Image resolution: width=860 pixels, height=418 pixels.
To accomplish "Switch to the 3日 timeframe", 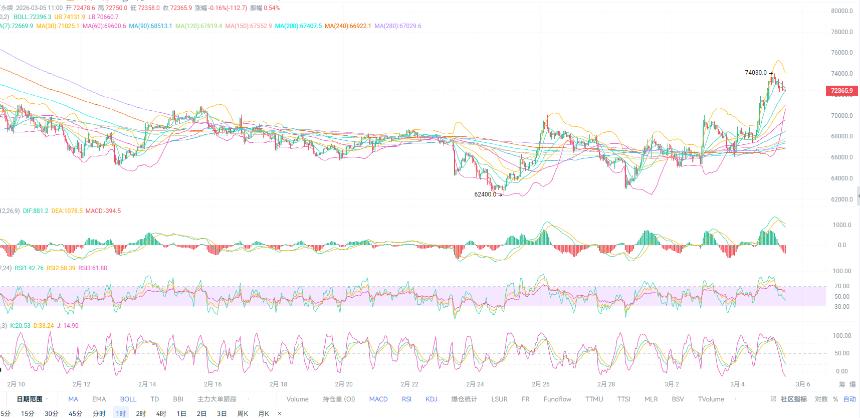I will pyautogui.click(x=222, y=413).
